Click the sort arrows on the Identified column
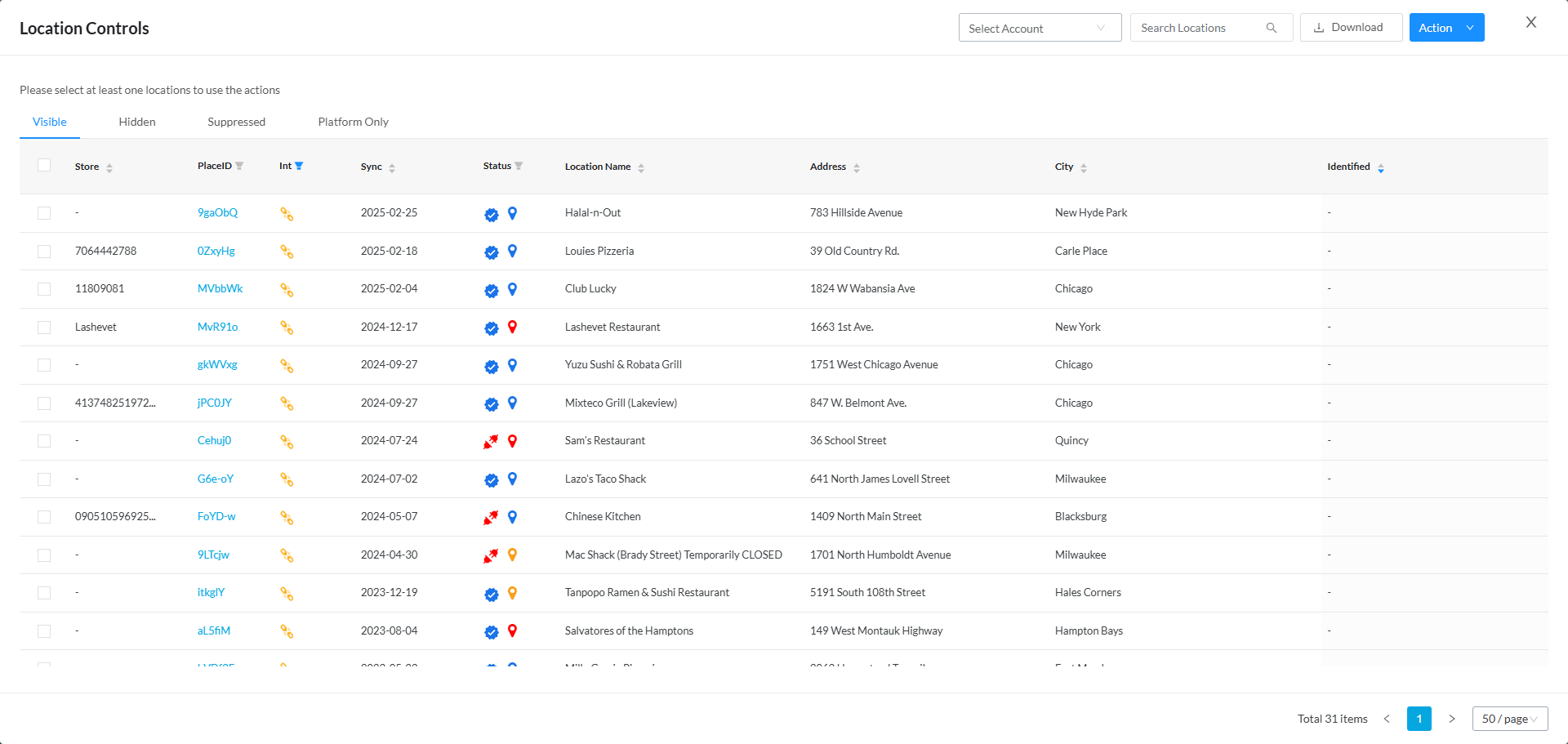This screenshot has height=744, width=1568. [x=1381, y=167]
